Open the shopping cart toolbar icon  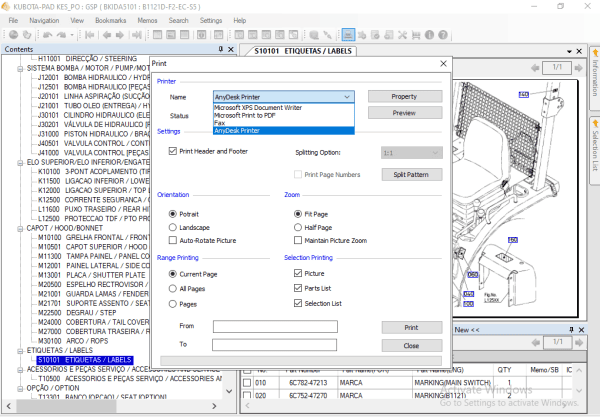tap(416, 35)
